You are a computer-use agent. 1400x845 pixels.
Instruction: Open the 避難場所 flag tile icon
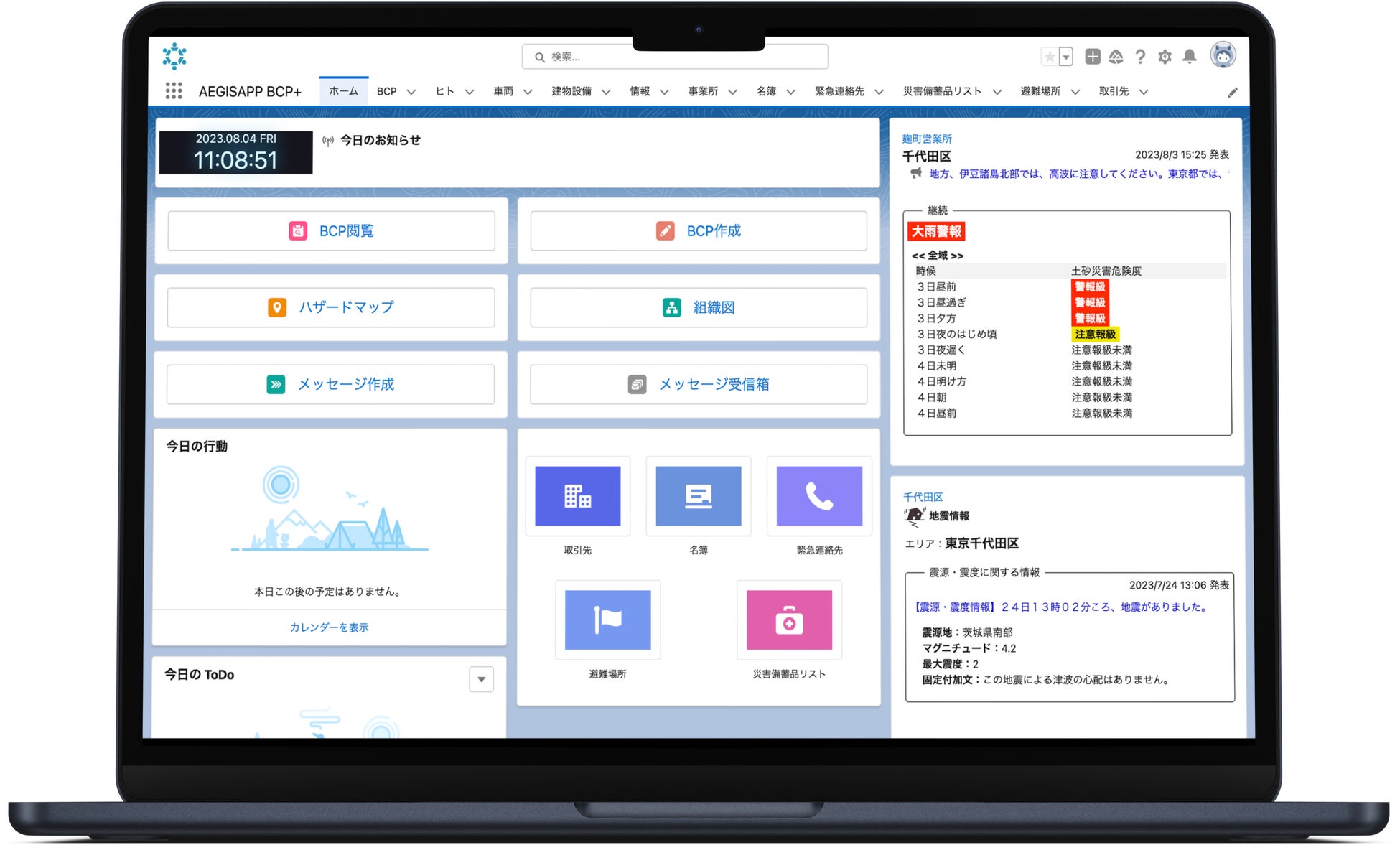pyautogui.click(x=607, y=620)
